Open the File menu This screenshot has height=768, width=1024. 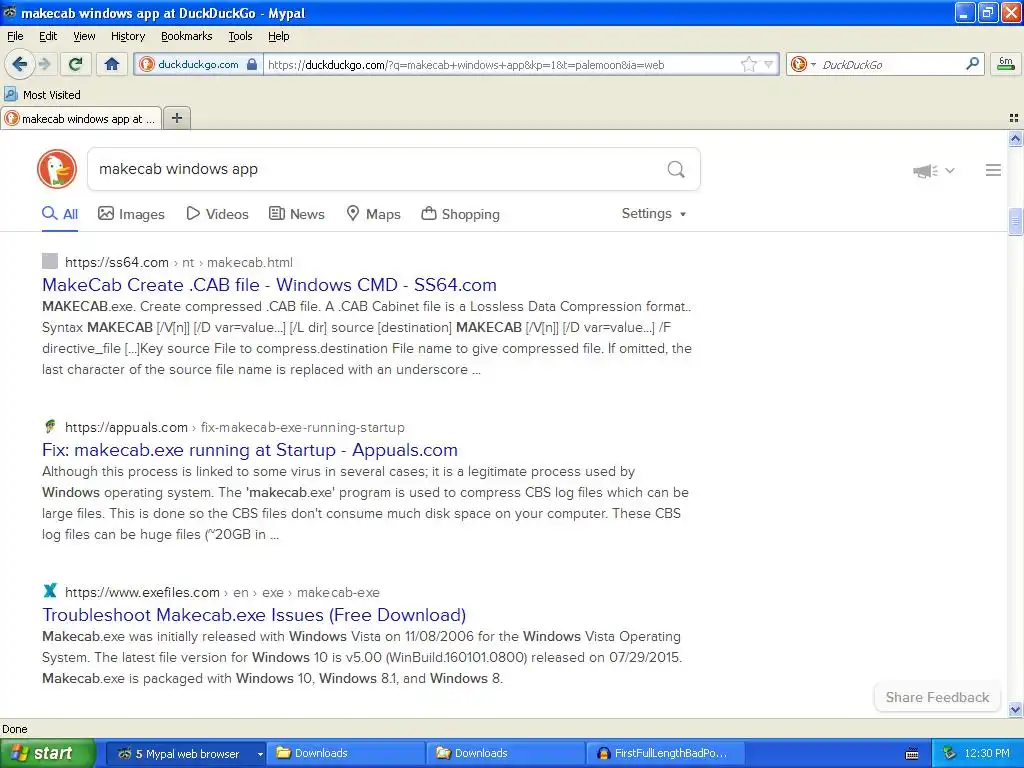pyautogui.click(x=15, y=36)
